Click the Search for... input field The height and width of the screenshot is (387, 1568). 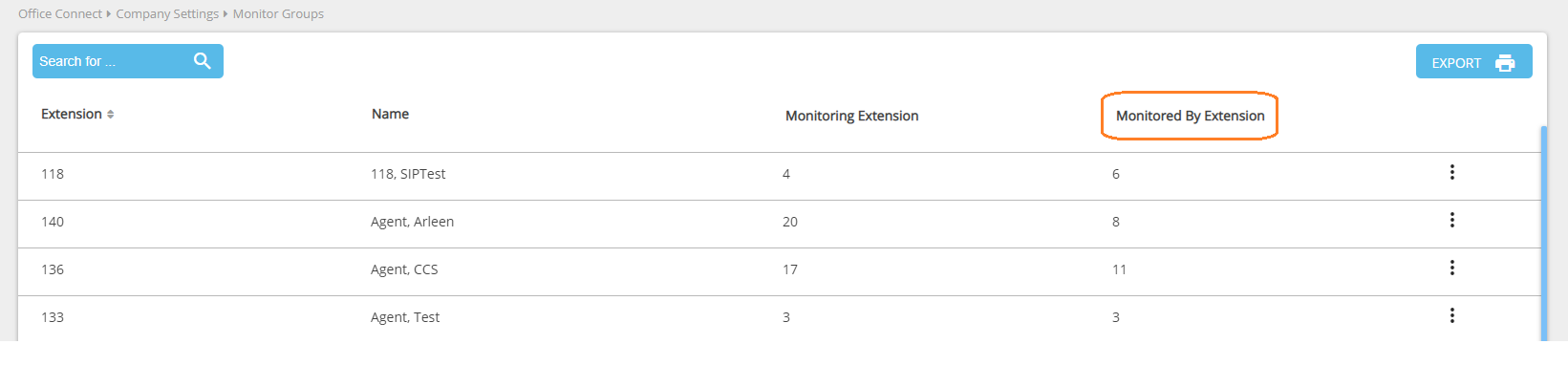coord(110,61)
